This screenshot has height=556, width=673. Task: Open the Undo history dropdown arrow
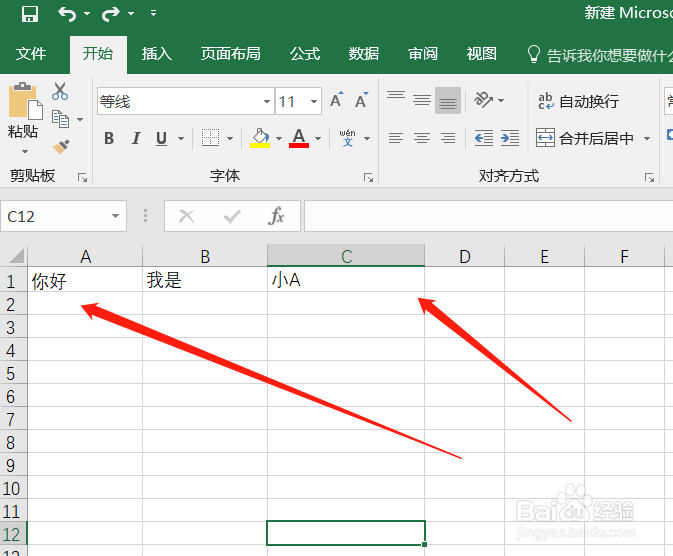click(x=87, y=14)
